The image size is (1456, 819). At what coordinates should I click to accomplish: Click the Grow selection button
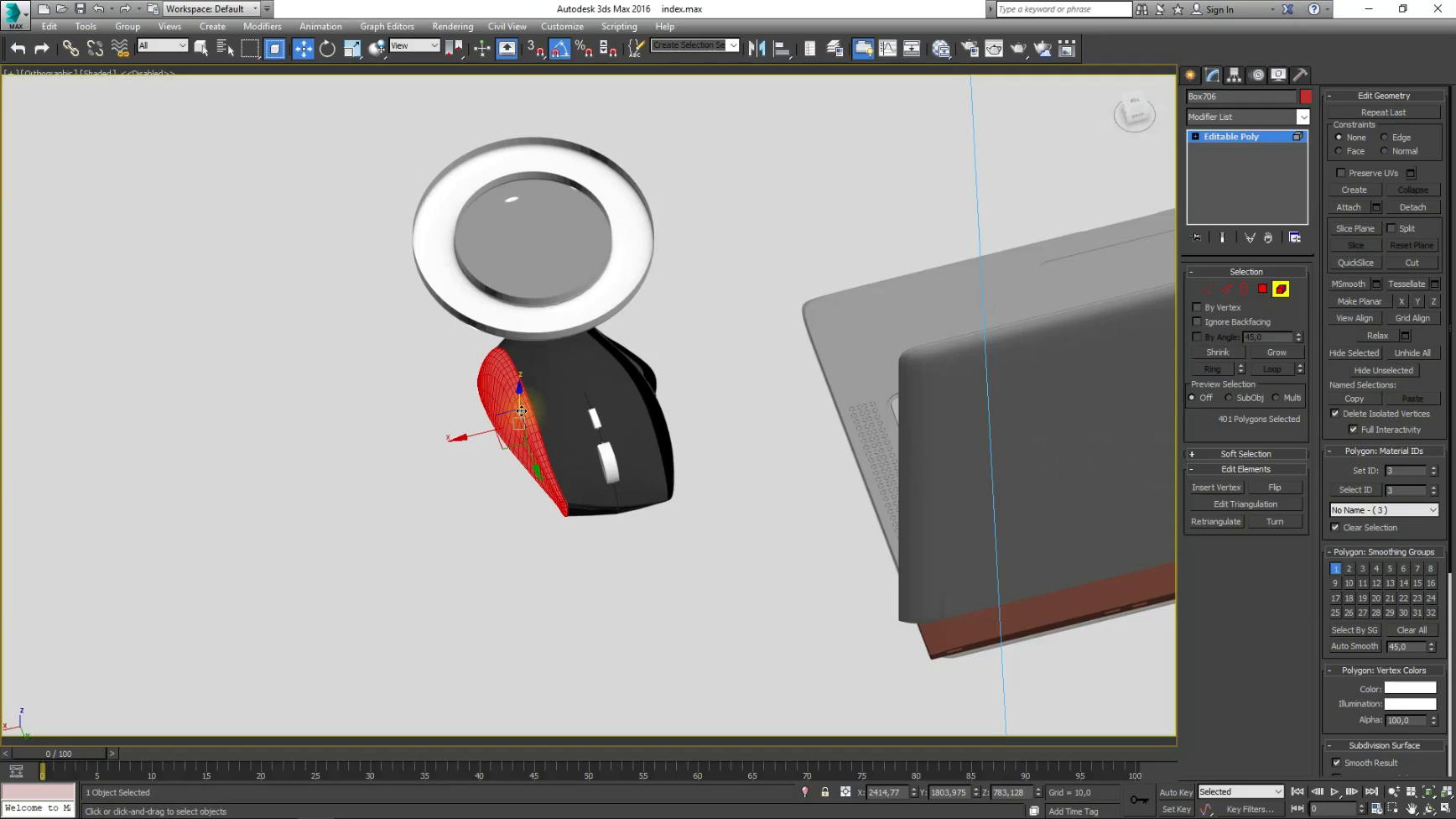tap(1276, 352)
